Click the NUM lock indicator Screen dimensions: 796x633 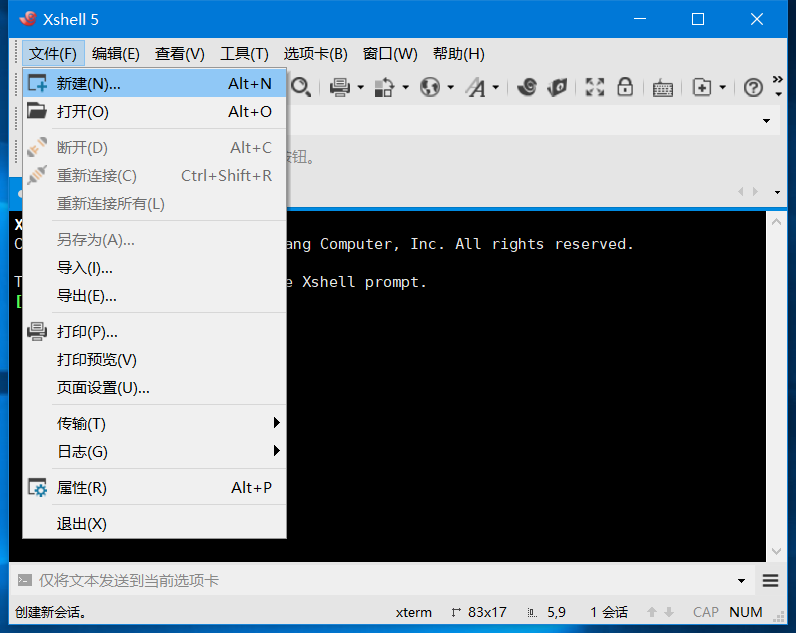(746, 612)
